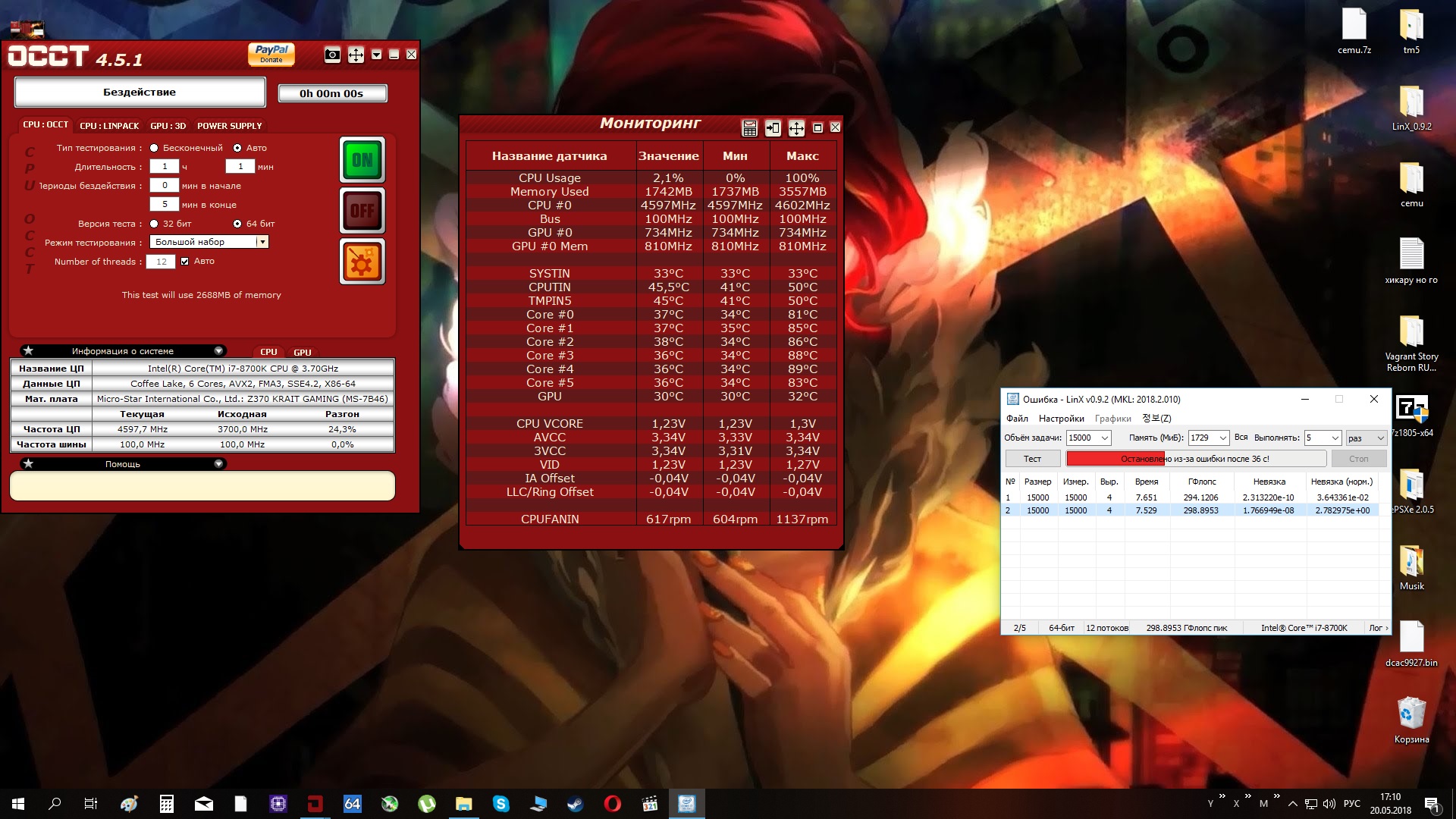Click the Тест button in LinX
Image resolution: width=1456 pixels, height=819 pixels.
(1032, 459)
